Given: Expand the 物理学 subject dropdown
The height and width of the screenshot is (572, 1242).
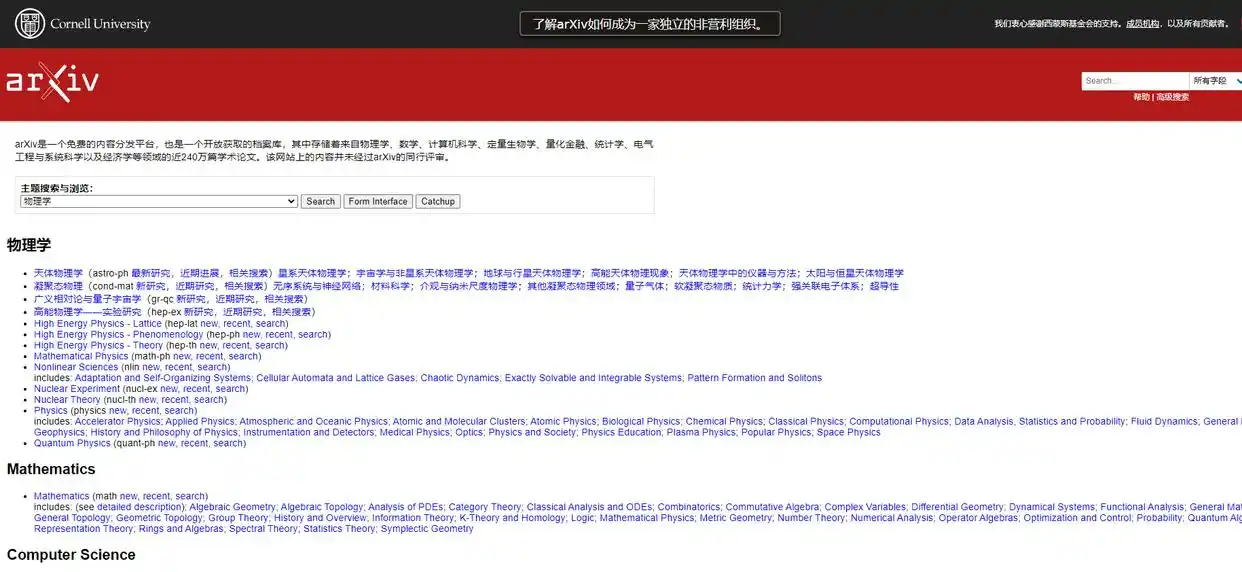Looking at the screenshot, I should pyautogui.click(x=159, y=201).
